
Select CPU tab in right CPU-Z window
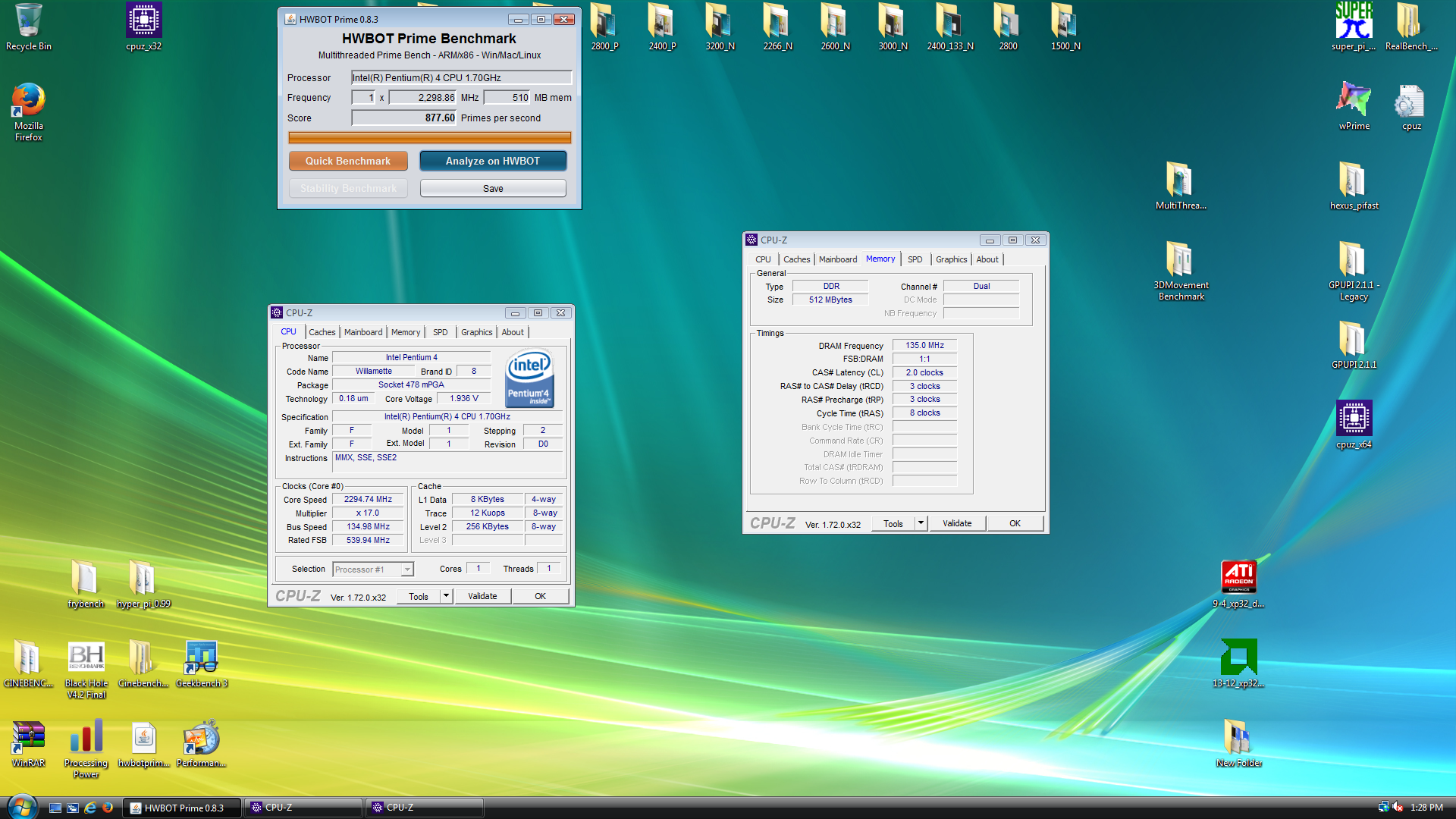click(x=763, y=259)
